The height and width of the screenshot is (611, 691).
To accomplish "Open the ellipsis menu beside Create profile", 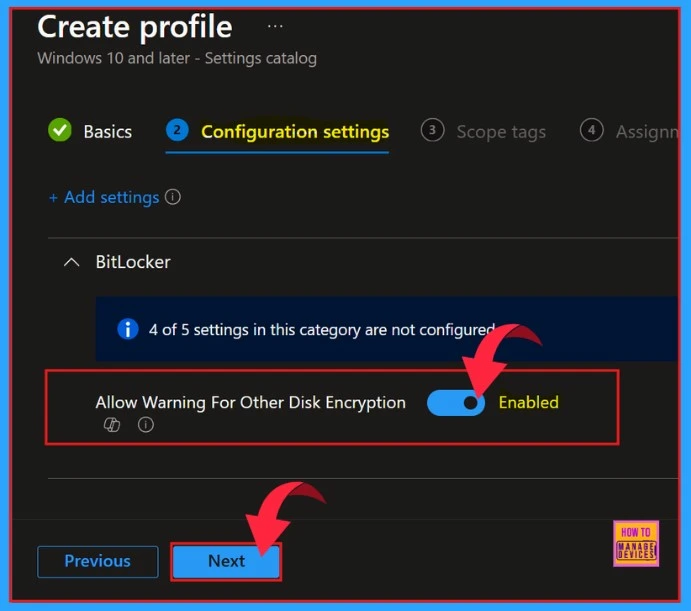I will (275, 26).
